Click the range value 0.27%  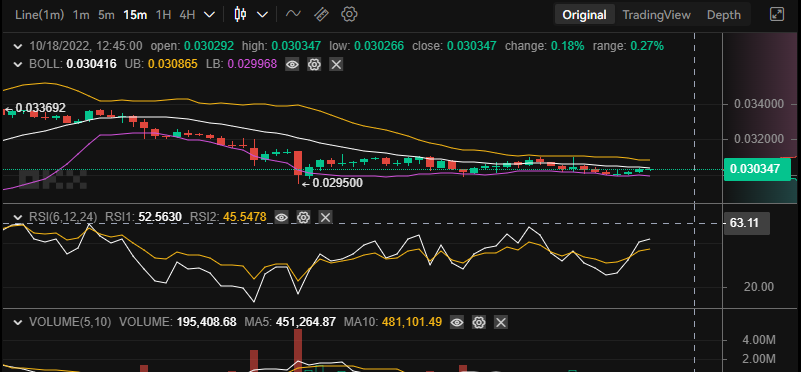[647, 46]
